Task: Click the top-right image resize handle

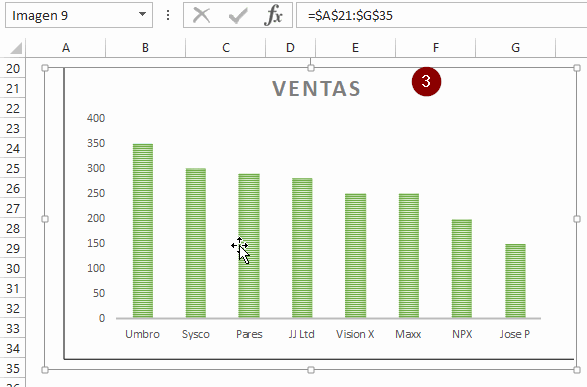Action: 577,68
